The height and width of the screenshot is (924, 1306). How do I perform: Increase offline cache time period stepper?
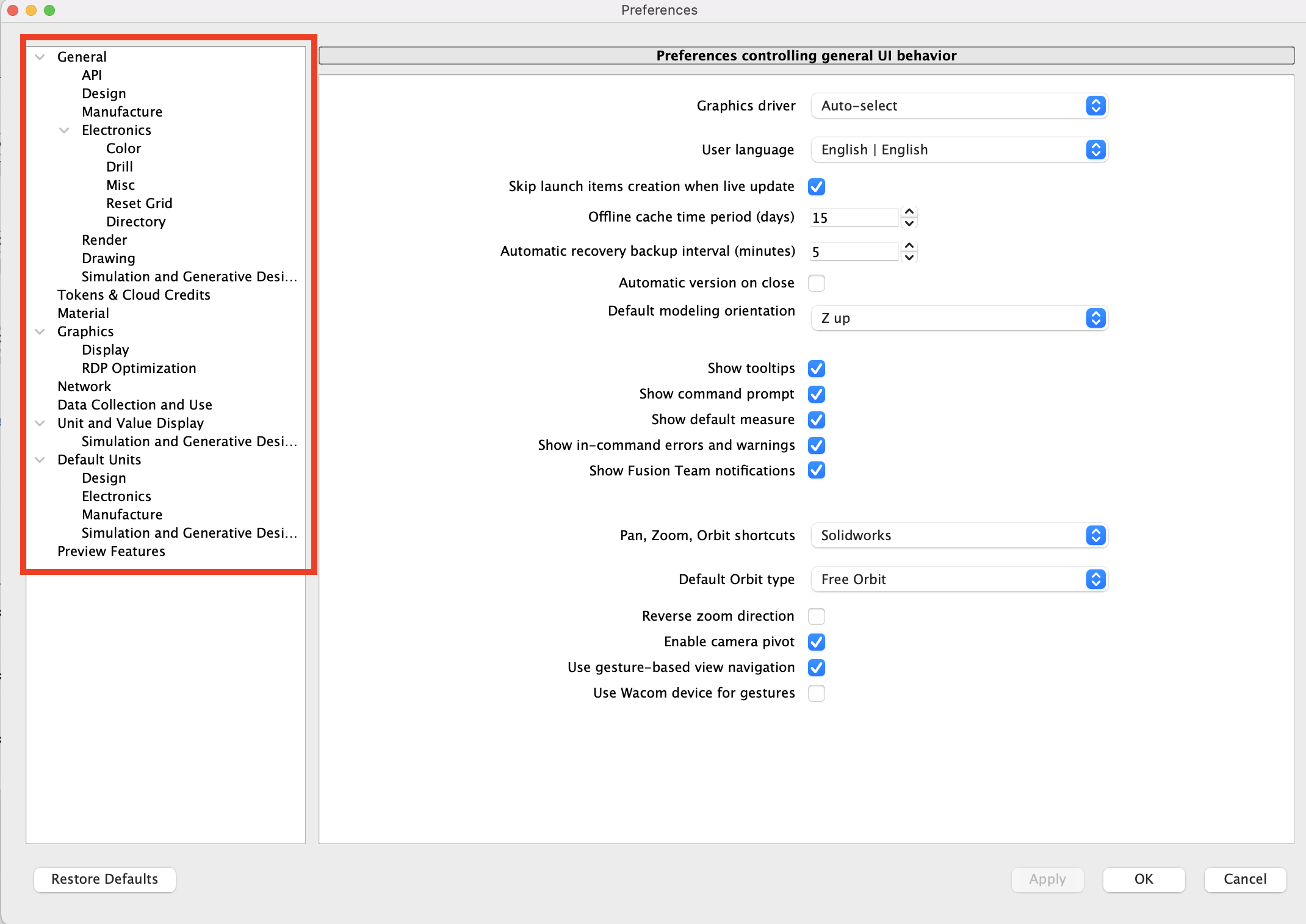coord(909,212)
